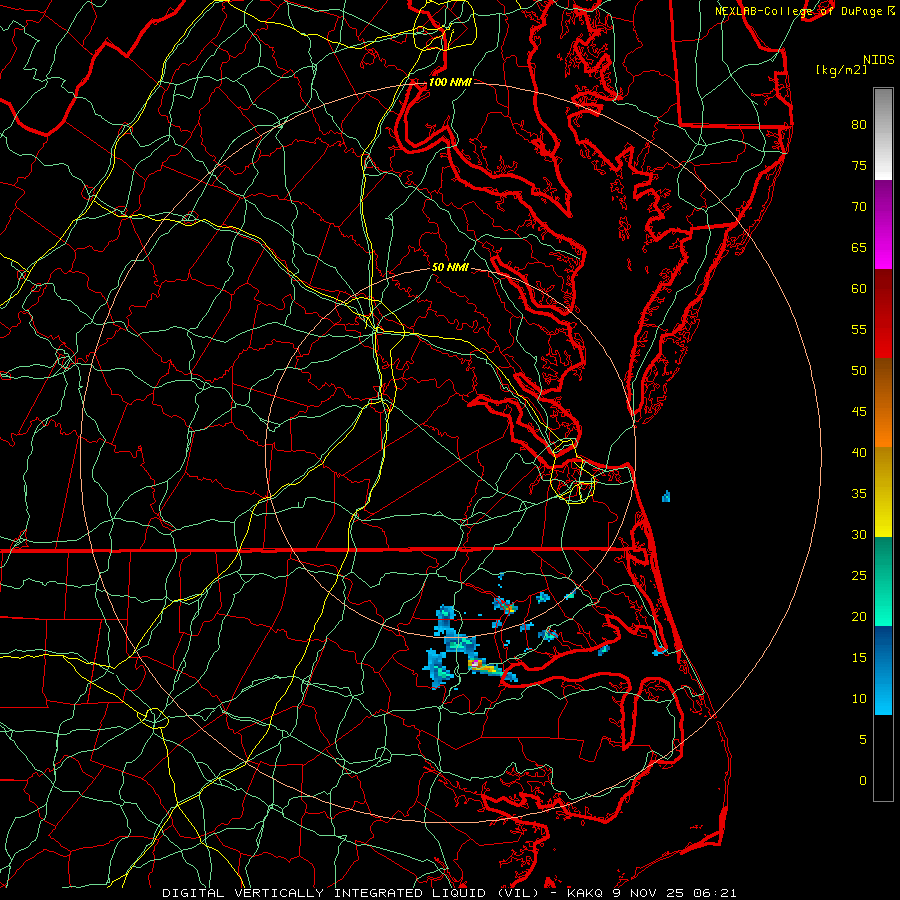900x900 pixels.
Task: Click the legend value 55
Action: (x=859, y=329)
